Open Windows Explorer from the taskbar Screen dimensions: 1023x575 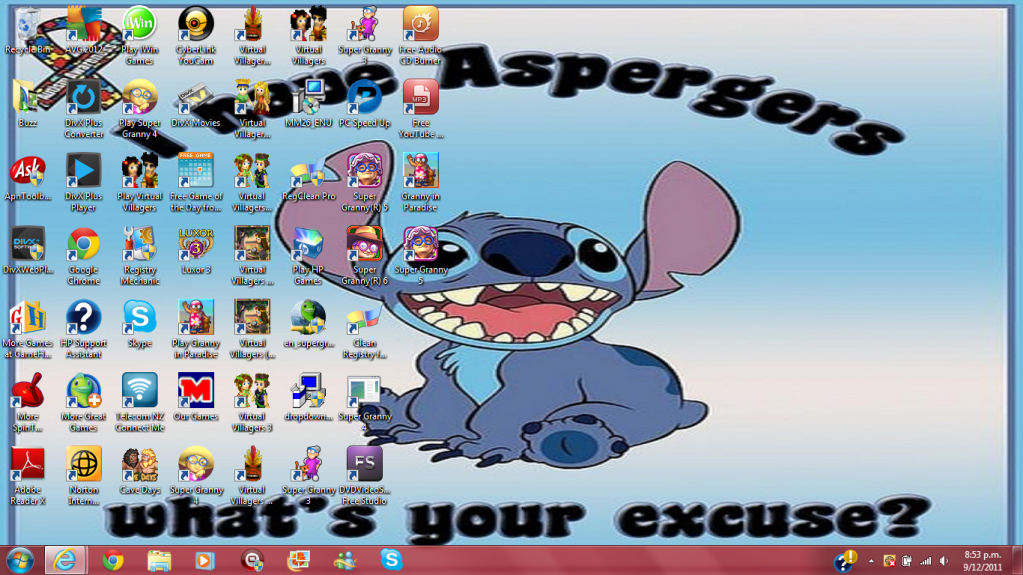pyautogui.click(x=159, y=561)
